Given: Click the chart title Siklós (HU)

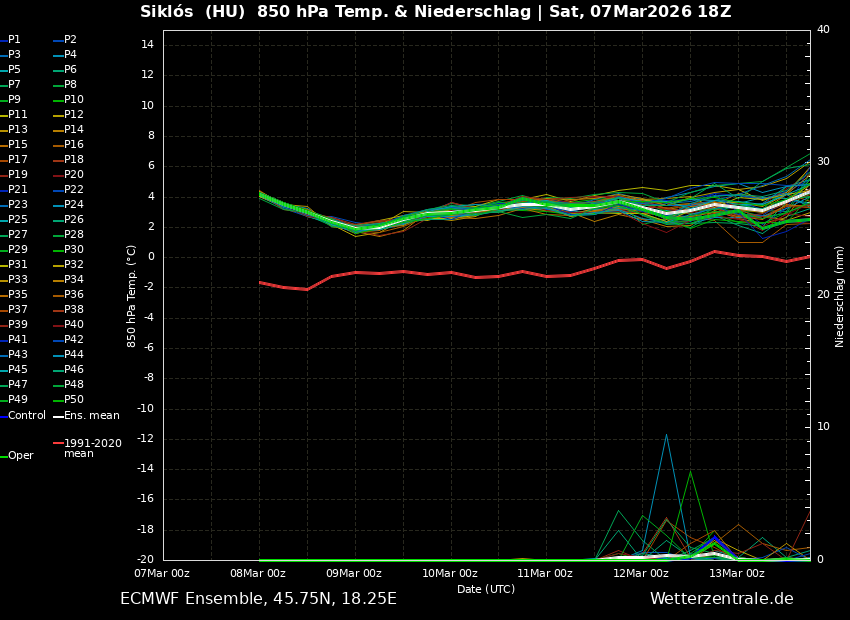Looking at the screenshot, I should (x=197, y=12).
